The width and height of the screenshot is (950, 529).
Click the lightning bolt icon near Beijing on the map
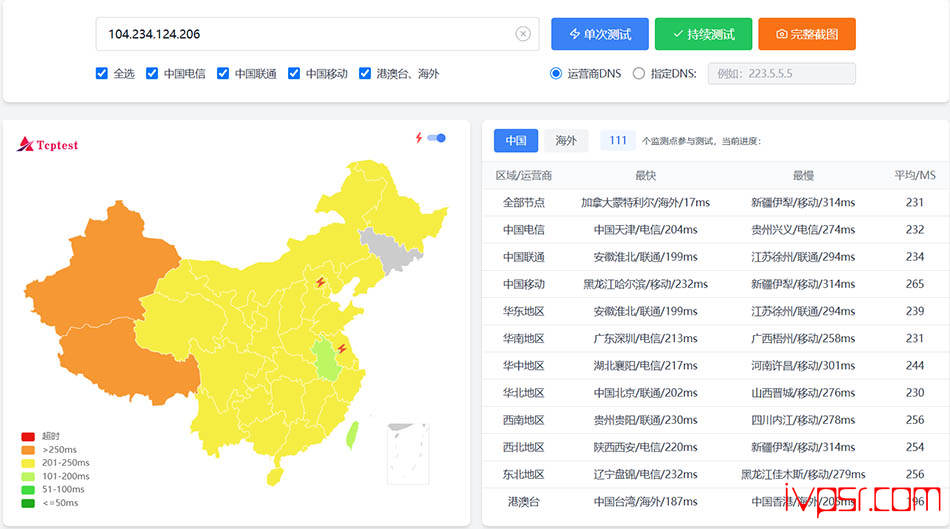click(321, 282)
